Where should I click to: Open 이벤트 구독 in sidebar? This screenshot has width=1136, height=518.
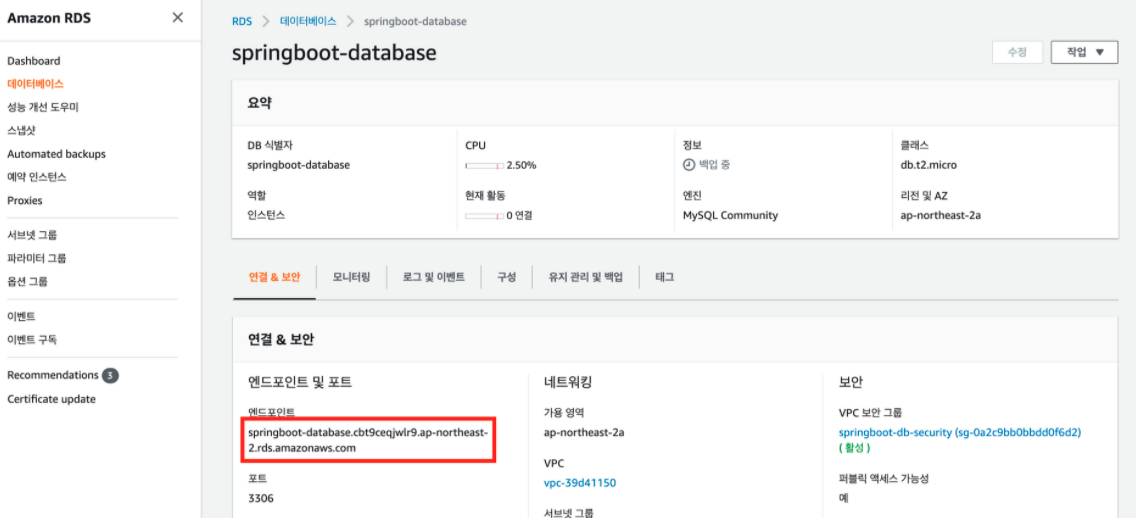click(x=32, y=340)
